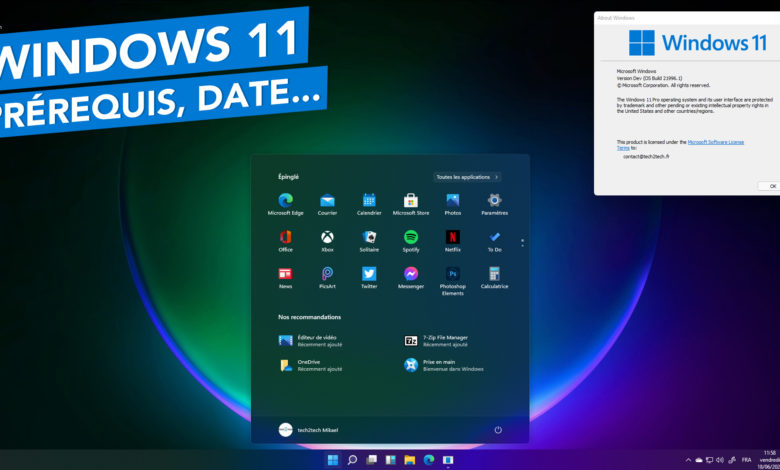Open 7-Zip File Manager recommendation
The height and width of the screenshot is (470, 780).
tap(436, 341)
